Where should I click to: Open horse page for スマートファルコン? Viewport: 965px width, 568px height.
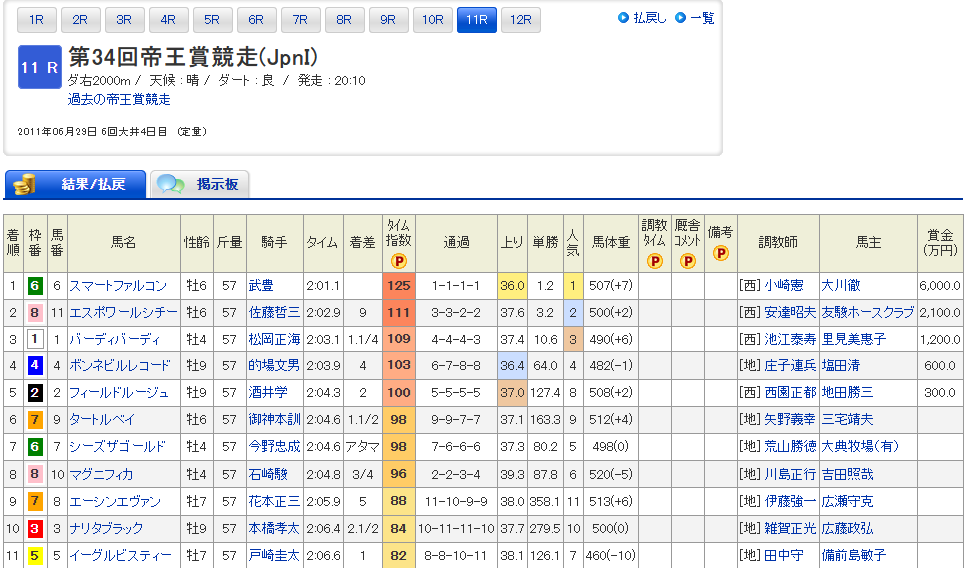coord(117,285)
